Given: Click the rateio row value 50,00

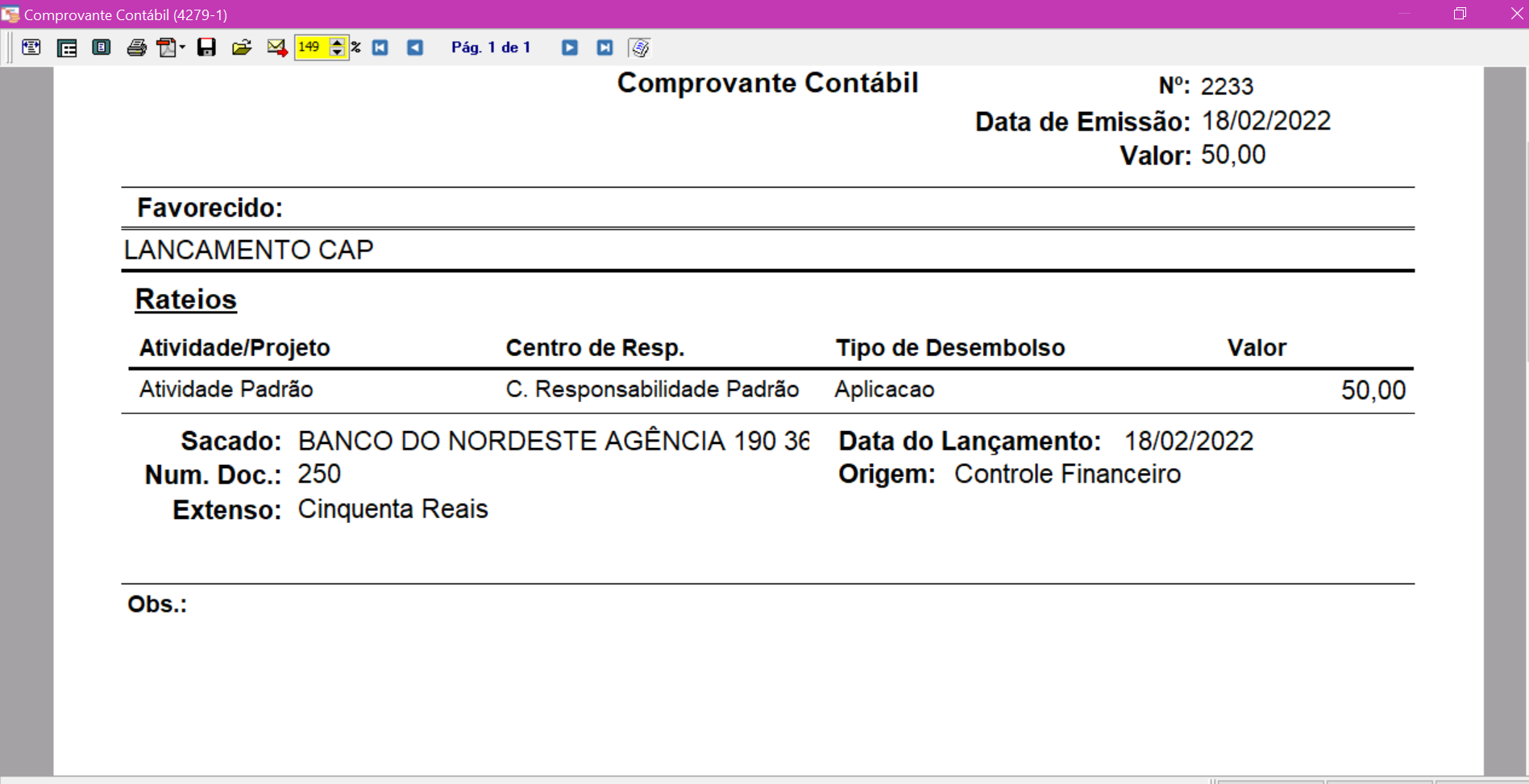Looking at the screenshot, I should [x=1373, y=391].
